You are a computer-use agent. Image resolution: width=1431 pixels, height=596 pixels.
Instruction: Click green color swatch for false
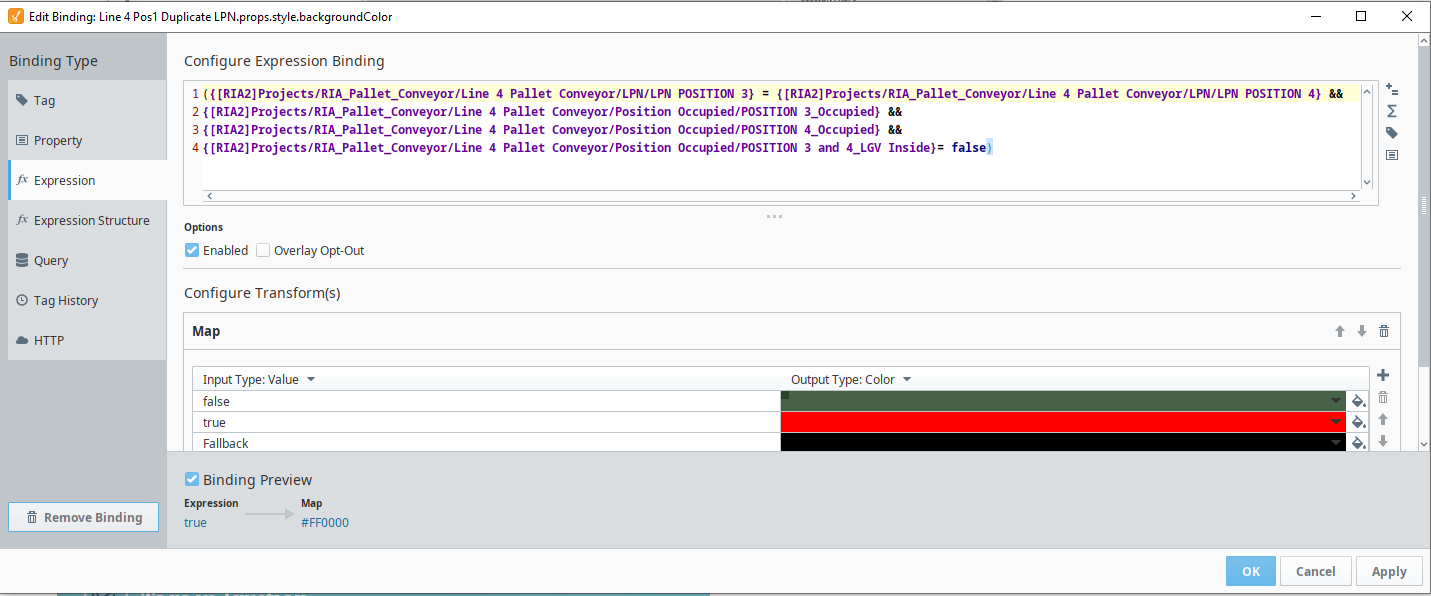point(1062,401)
